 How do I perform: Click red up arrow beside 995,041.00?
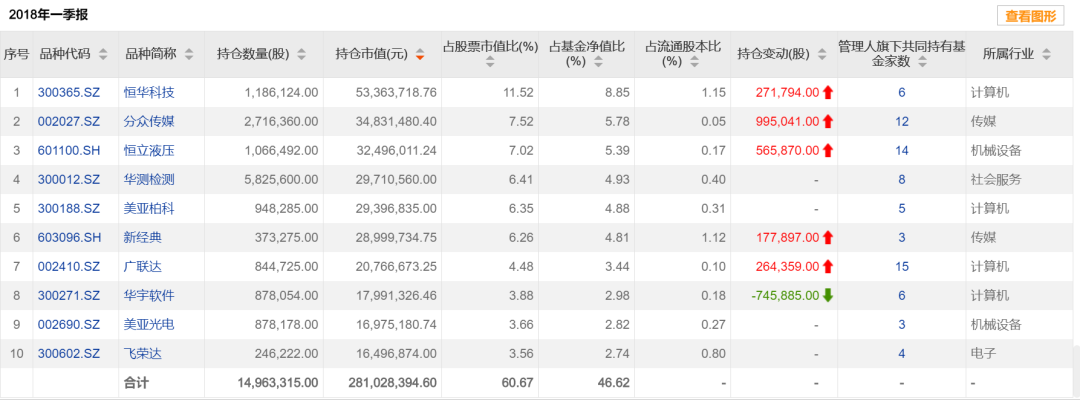(828, 122)
